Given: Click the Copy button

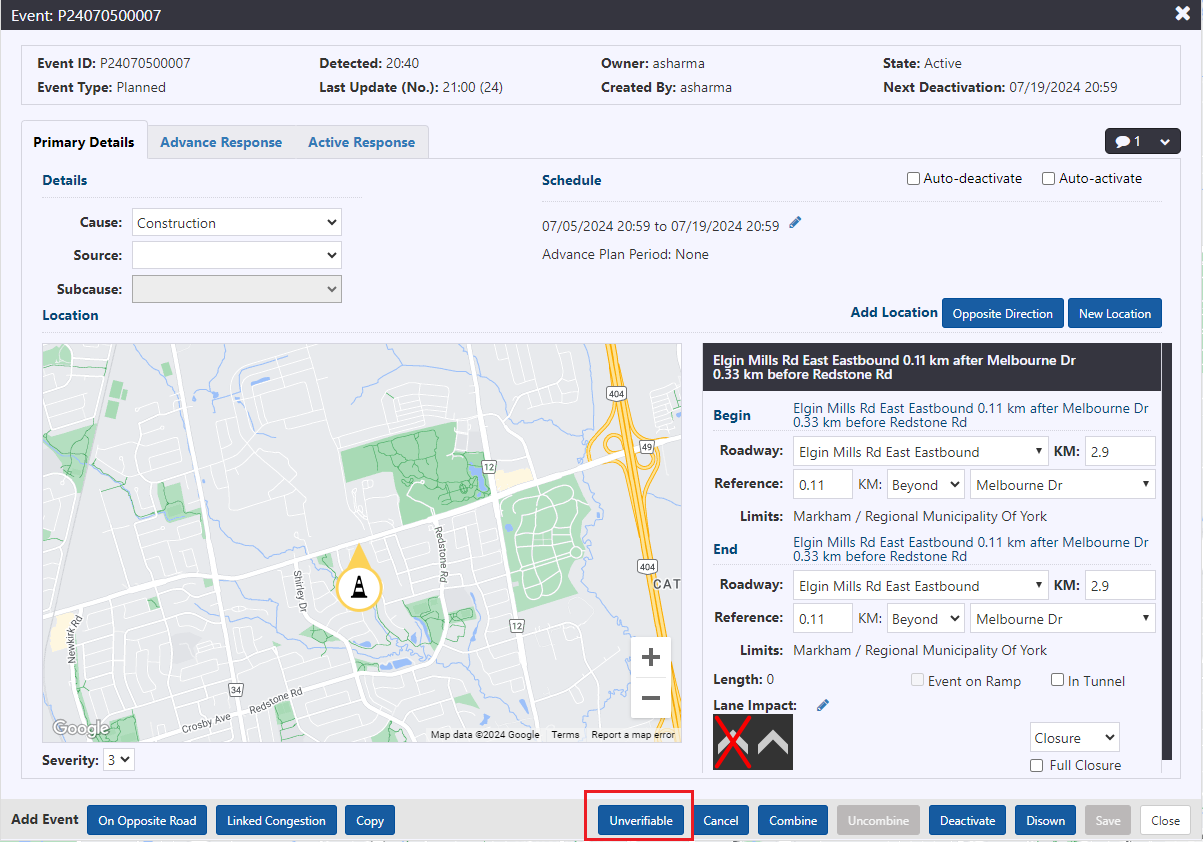Looking at the screenshot, I should click(370, 821).
